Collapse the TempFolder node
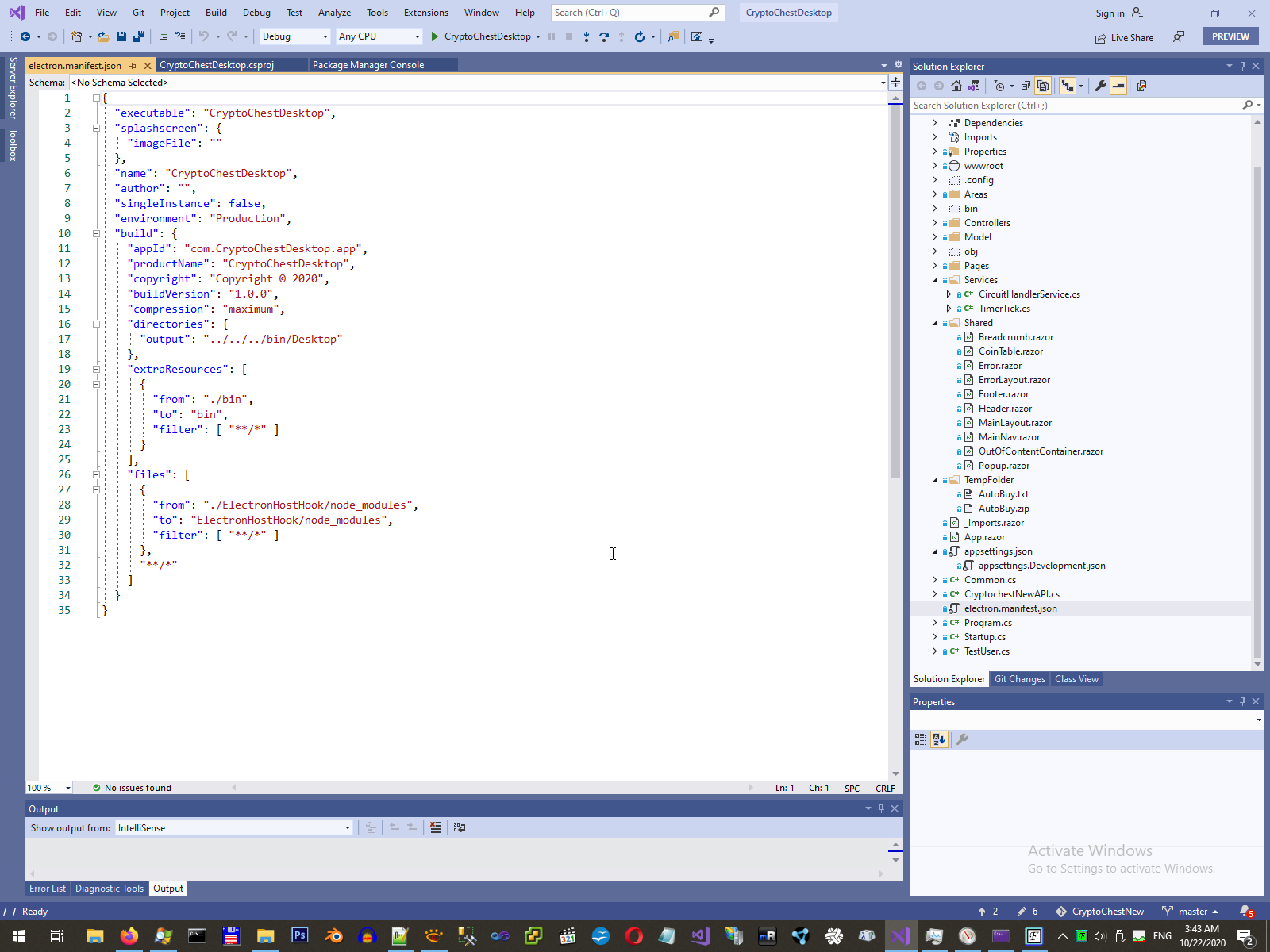This screenshot has height=952, width=1270. click(x=935, y=480)
